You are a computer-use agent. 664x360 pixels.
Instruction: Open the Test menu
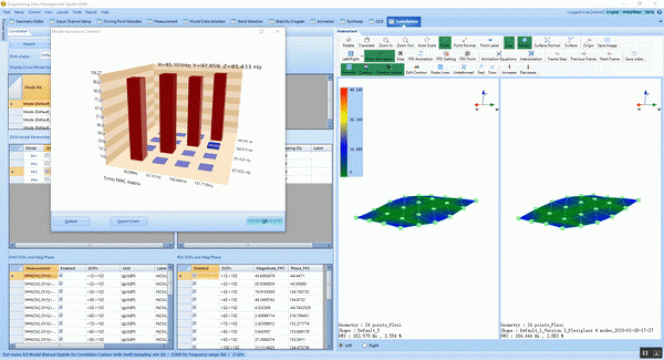click(x=6, y=12)
